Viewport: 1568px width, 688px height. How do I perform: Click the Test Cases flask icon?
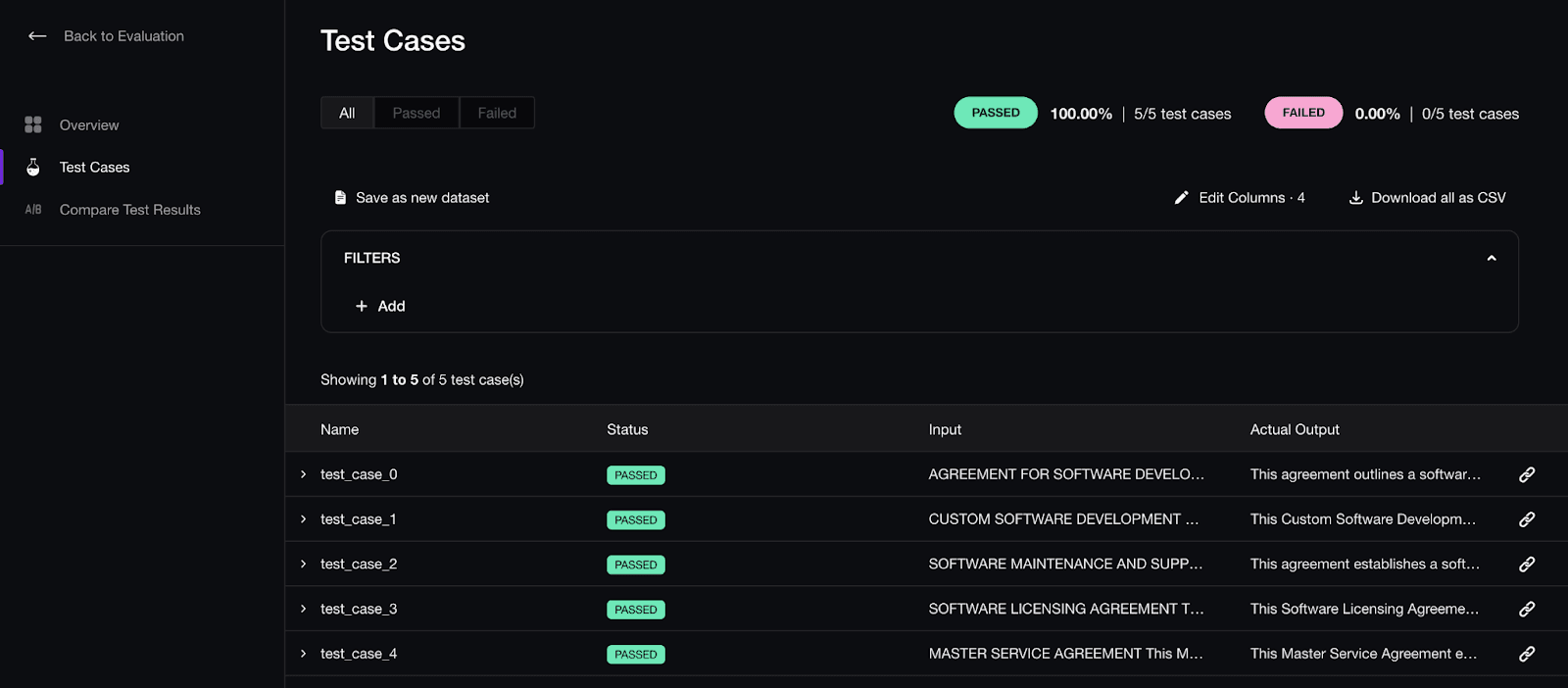pyautogui.click(x=33, y=168)
